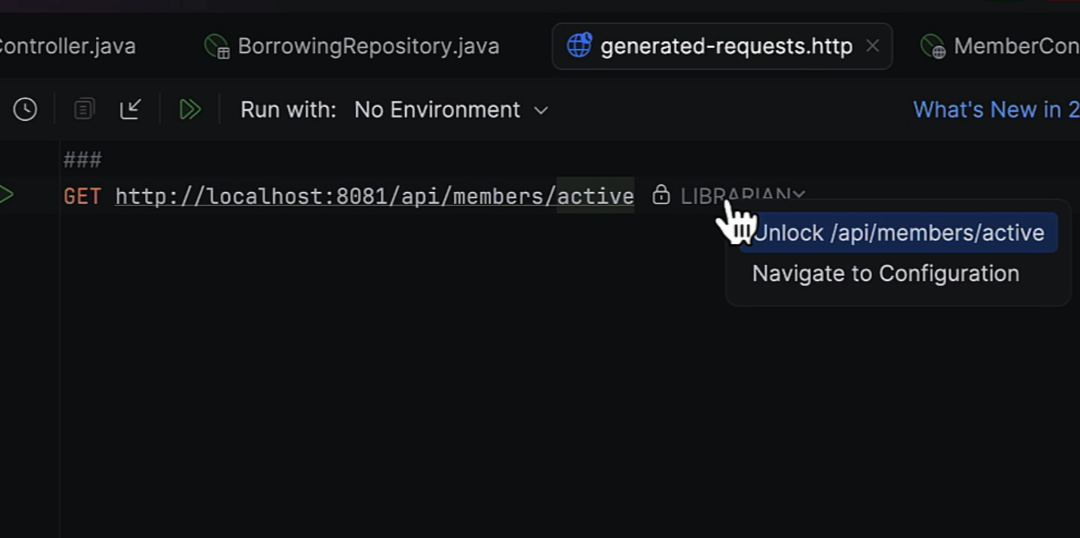The width and height of the screenshot is (1080, 538).
Task: Click the import arrow icon in toolbar
Action: [131, 110]
